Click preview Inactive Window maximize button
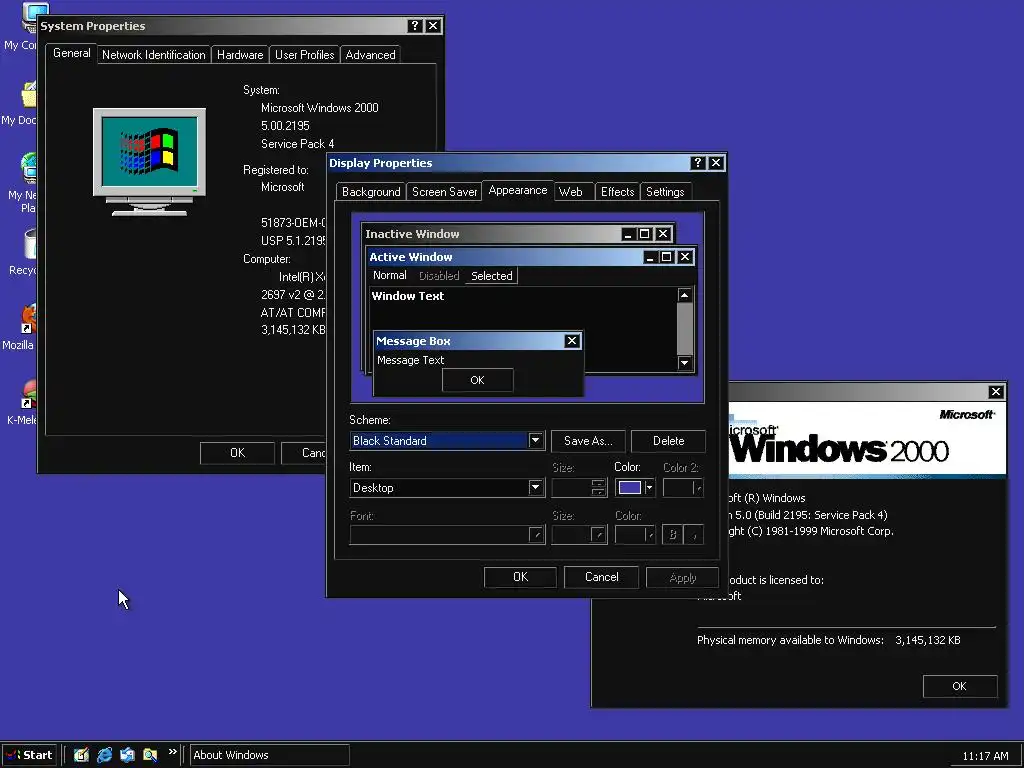The height and width of the screenshot is (768, 1024). [645, 234]
